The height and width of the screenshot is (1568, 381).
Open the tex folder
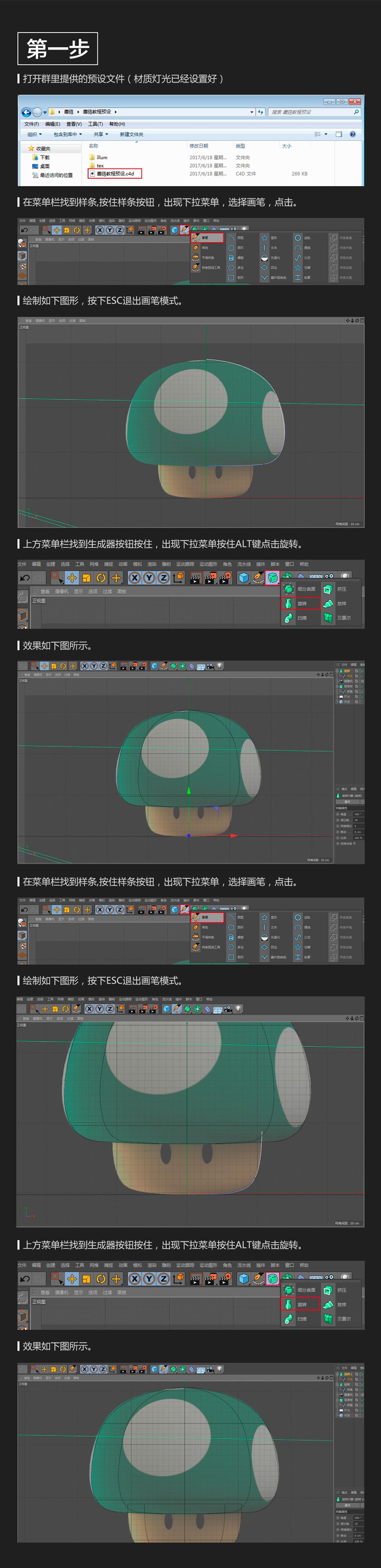(x=96, y=166)
